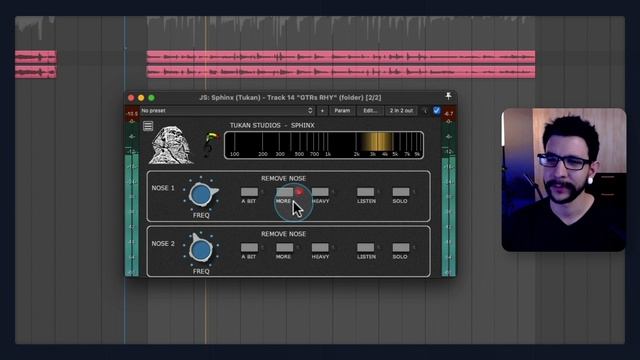Toggle MORE for Nose 2
This screenshot has height=360, width=640.
tap(284, 247)
